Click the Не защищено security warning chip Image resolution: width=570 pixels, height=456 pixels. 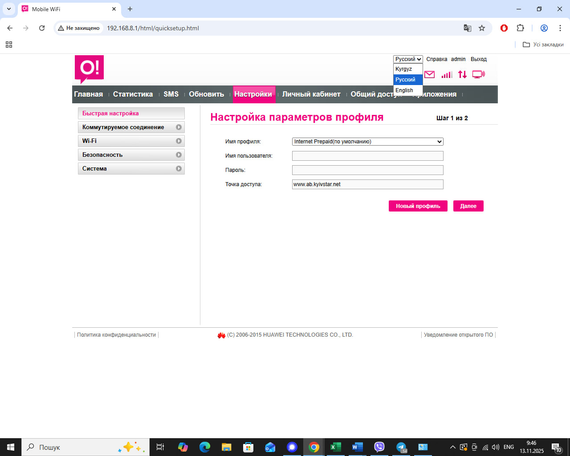[x=79, y=28]
